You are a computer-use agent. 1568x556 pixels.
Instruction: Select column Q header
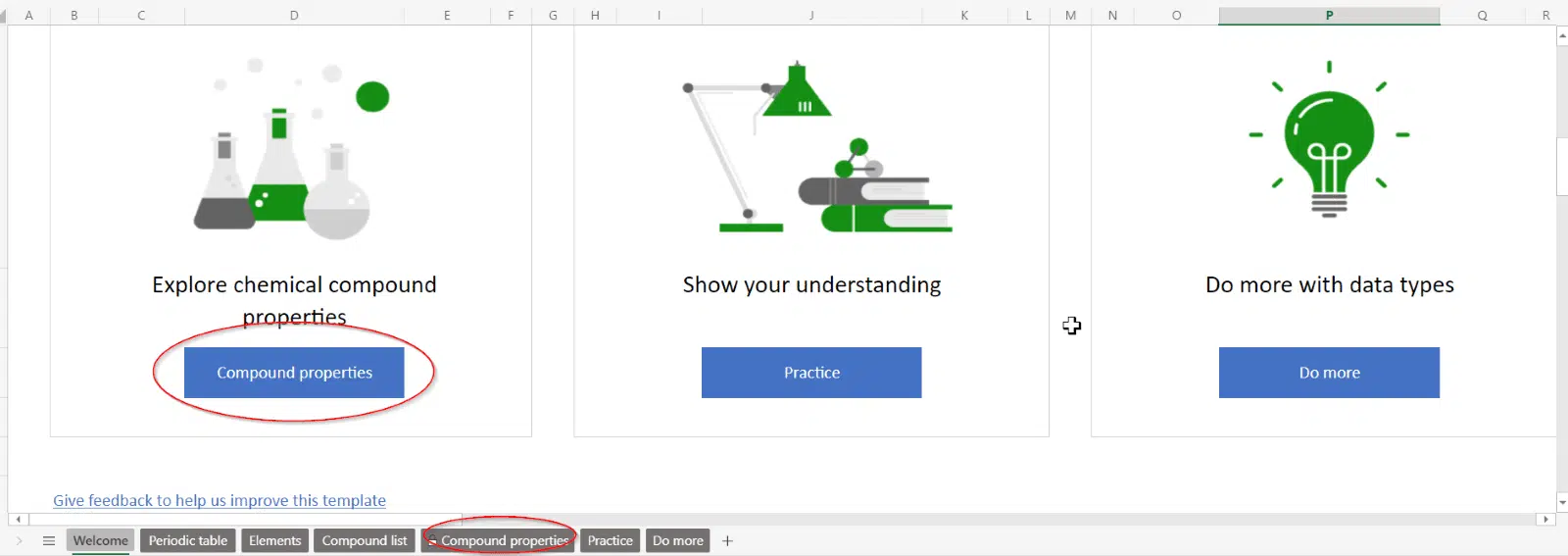1482,15
